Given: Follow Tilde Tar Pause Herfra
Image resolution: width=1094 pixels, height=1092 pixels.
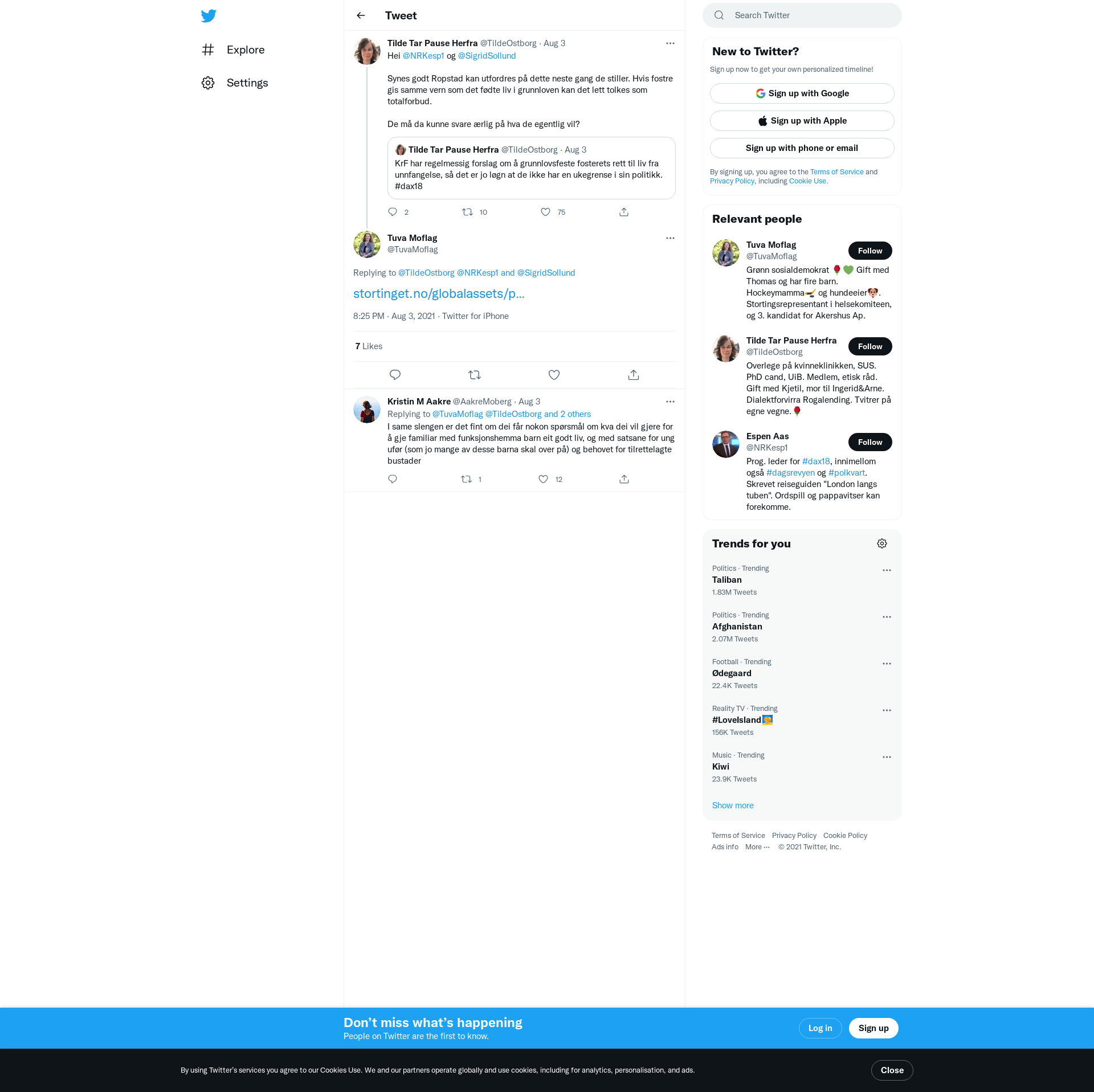Looking at the screenshot, I should pos(870,346).
